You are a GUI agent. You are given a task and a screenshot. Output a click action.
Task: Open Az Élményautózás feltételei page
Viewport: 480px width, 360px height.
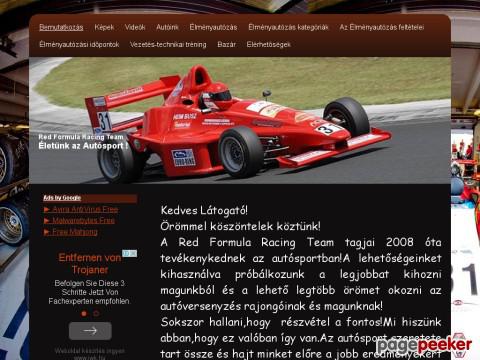click(382, 27)
